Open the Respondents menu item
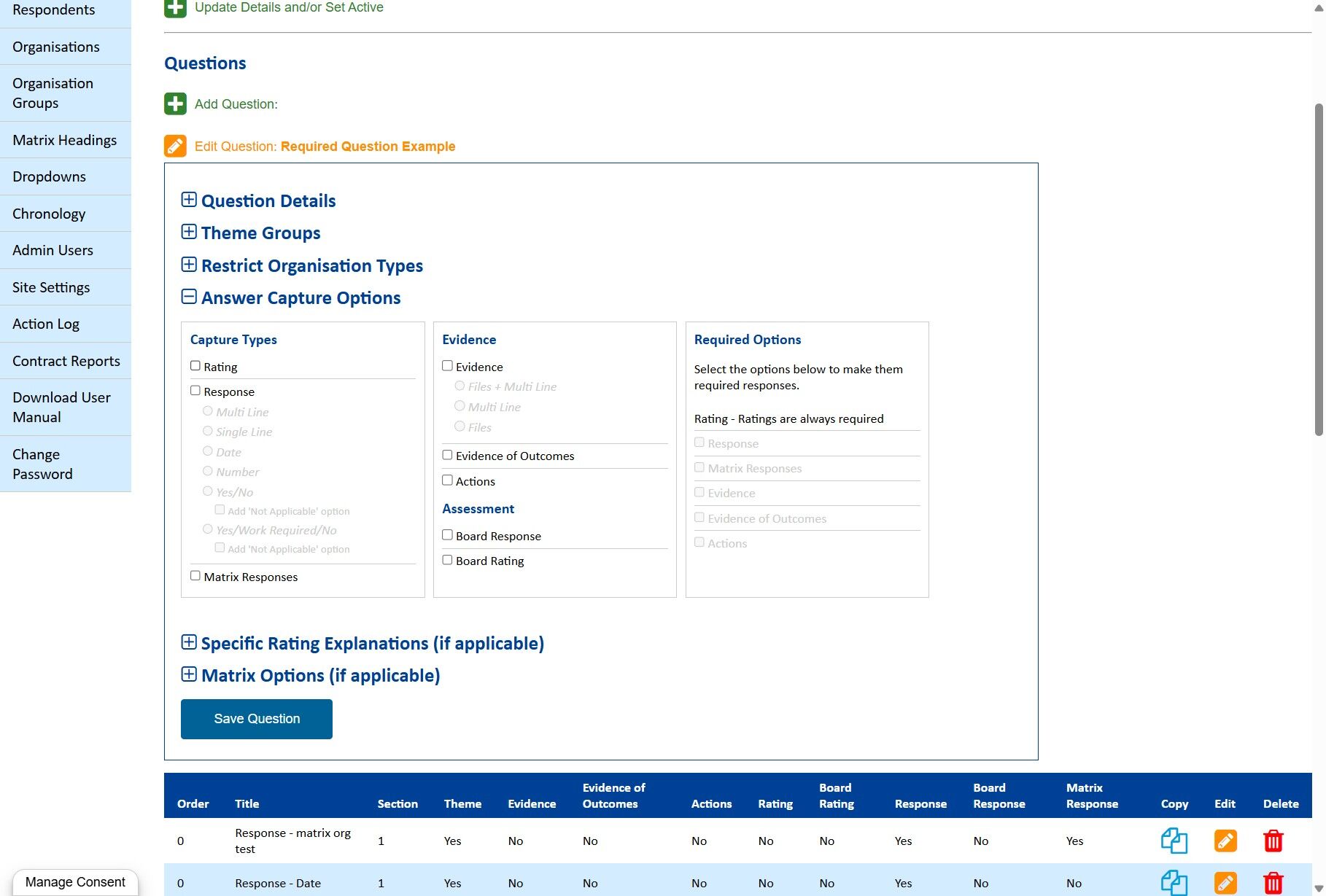The image size is (1326, 896). pos(66,12)
